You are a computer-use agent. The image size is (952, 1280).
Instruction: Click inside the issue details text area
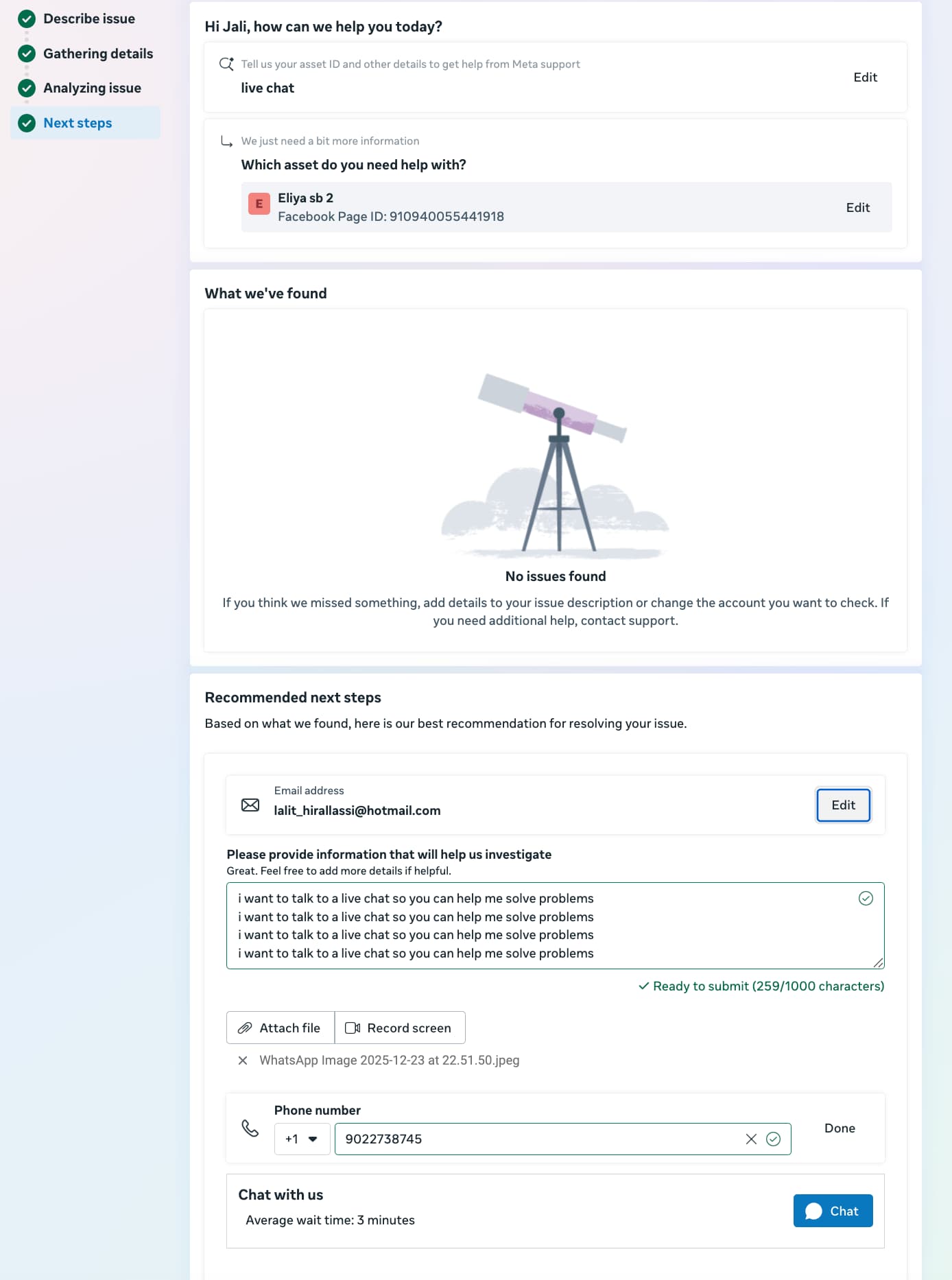(x=542, y=925)
